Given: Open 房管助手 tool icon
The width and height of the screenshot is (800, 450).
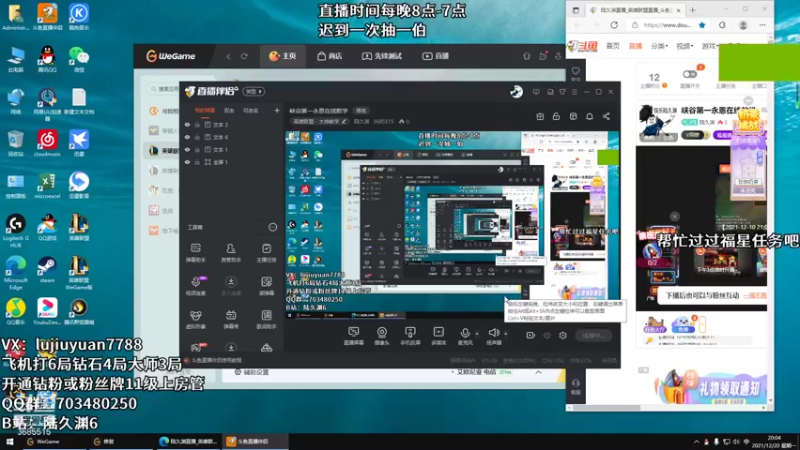Looking at the screenshot, I should coord(231,253).
